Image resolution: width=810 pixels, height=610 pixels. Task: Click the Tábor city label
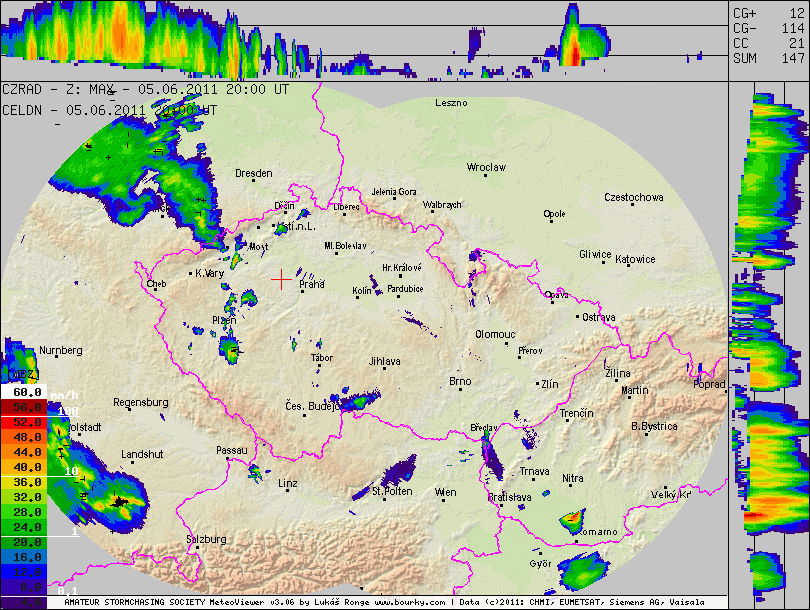pos(322,357)
